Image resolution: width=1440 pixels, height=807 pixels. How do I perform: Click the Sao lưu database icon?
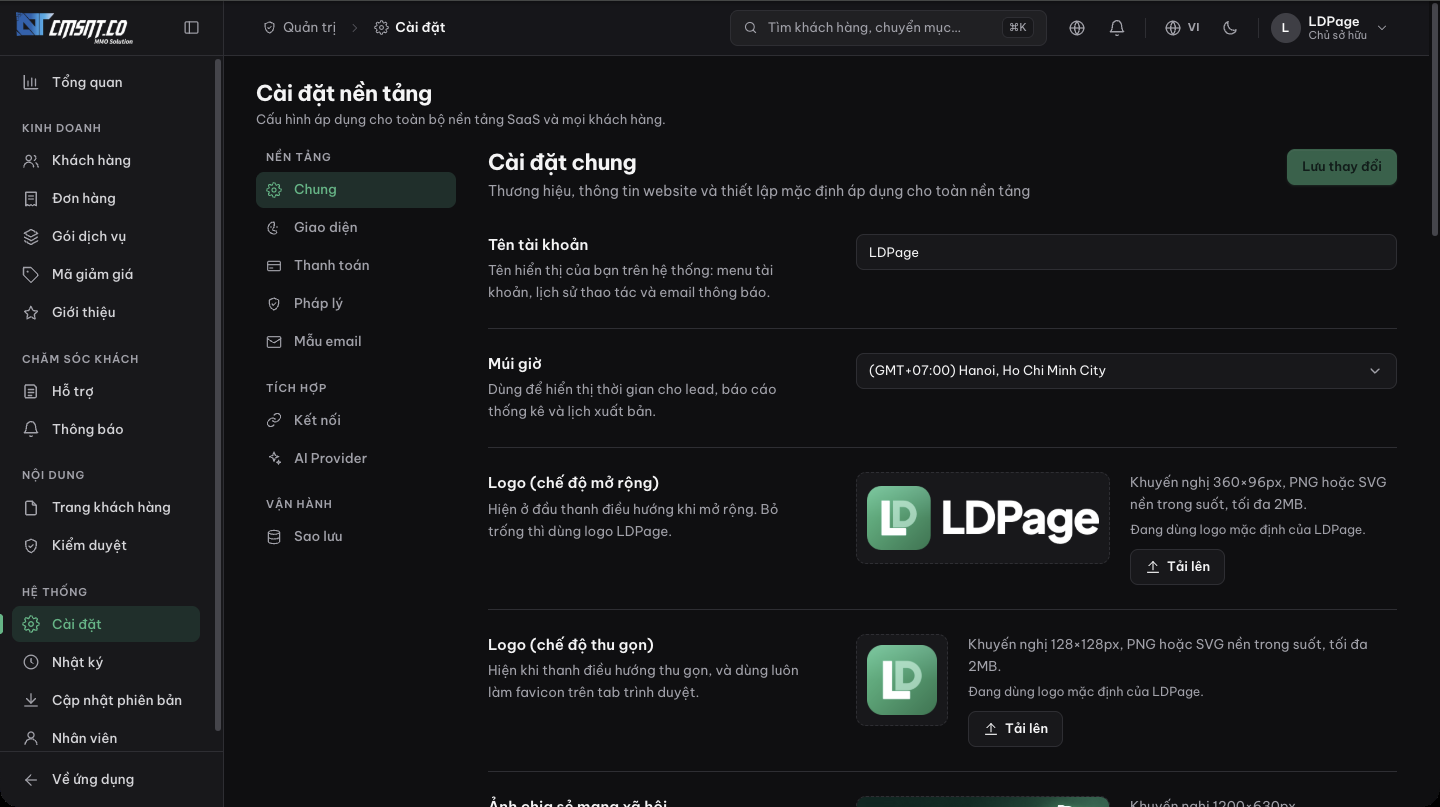point(274,537)
